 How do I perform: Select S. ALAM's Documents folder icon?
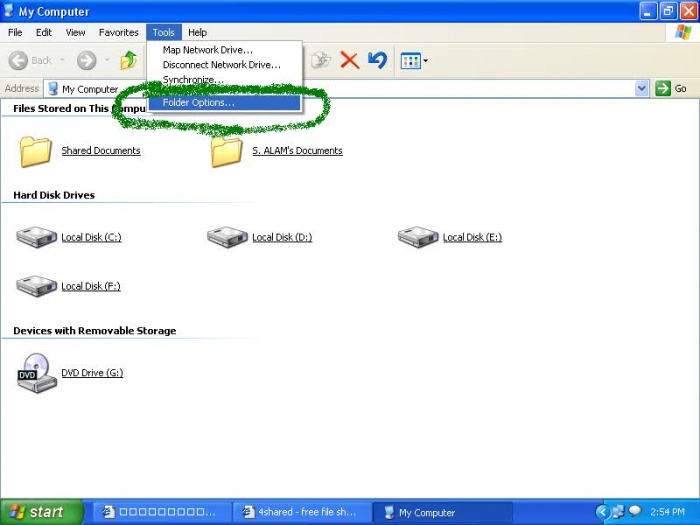[227, 152]
